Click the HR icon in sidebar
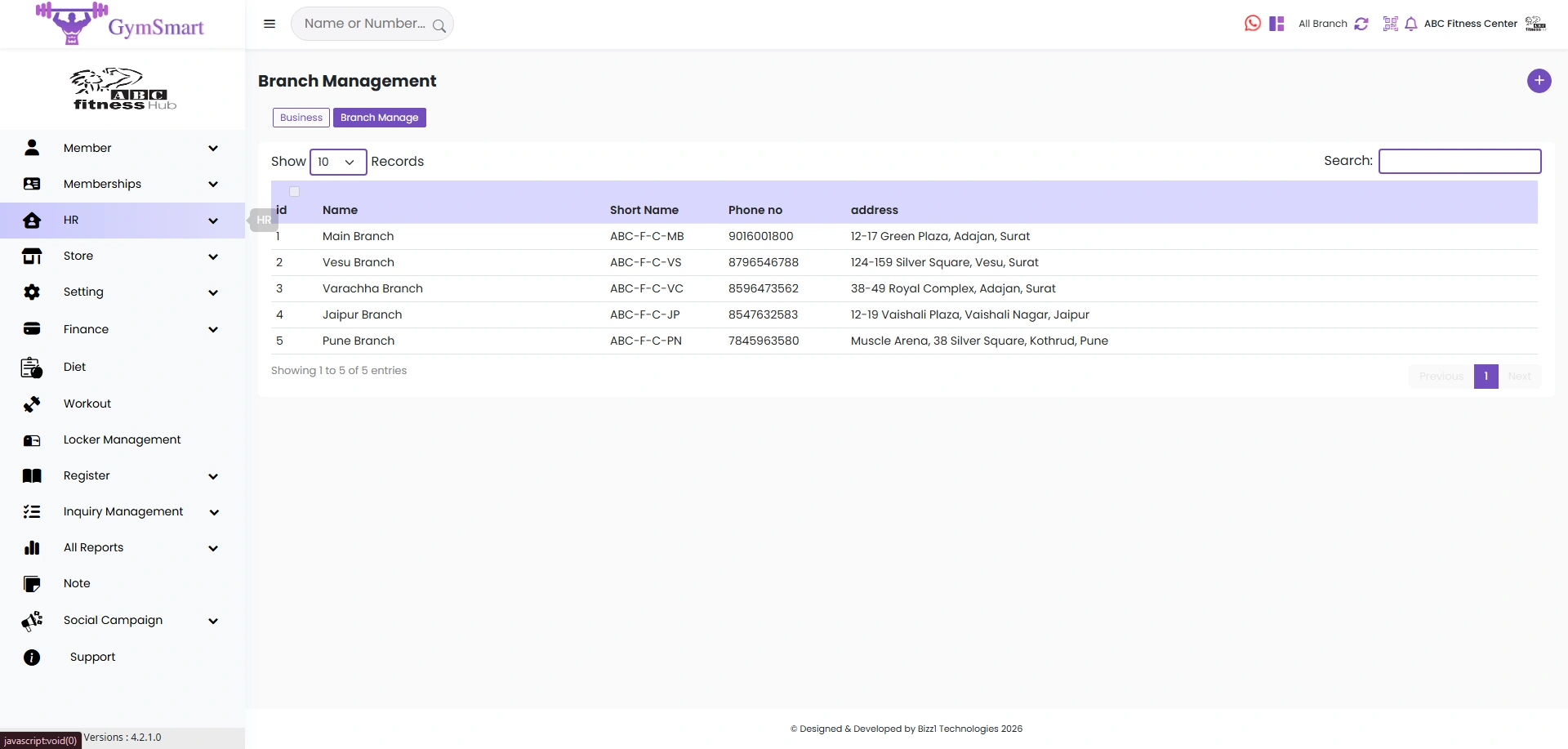Screen dimensions: 1568x749 click(32, 221)
